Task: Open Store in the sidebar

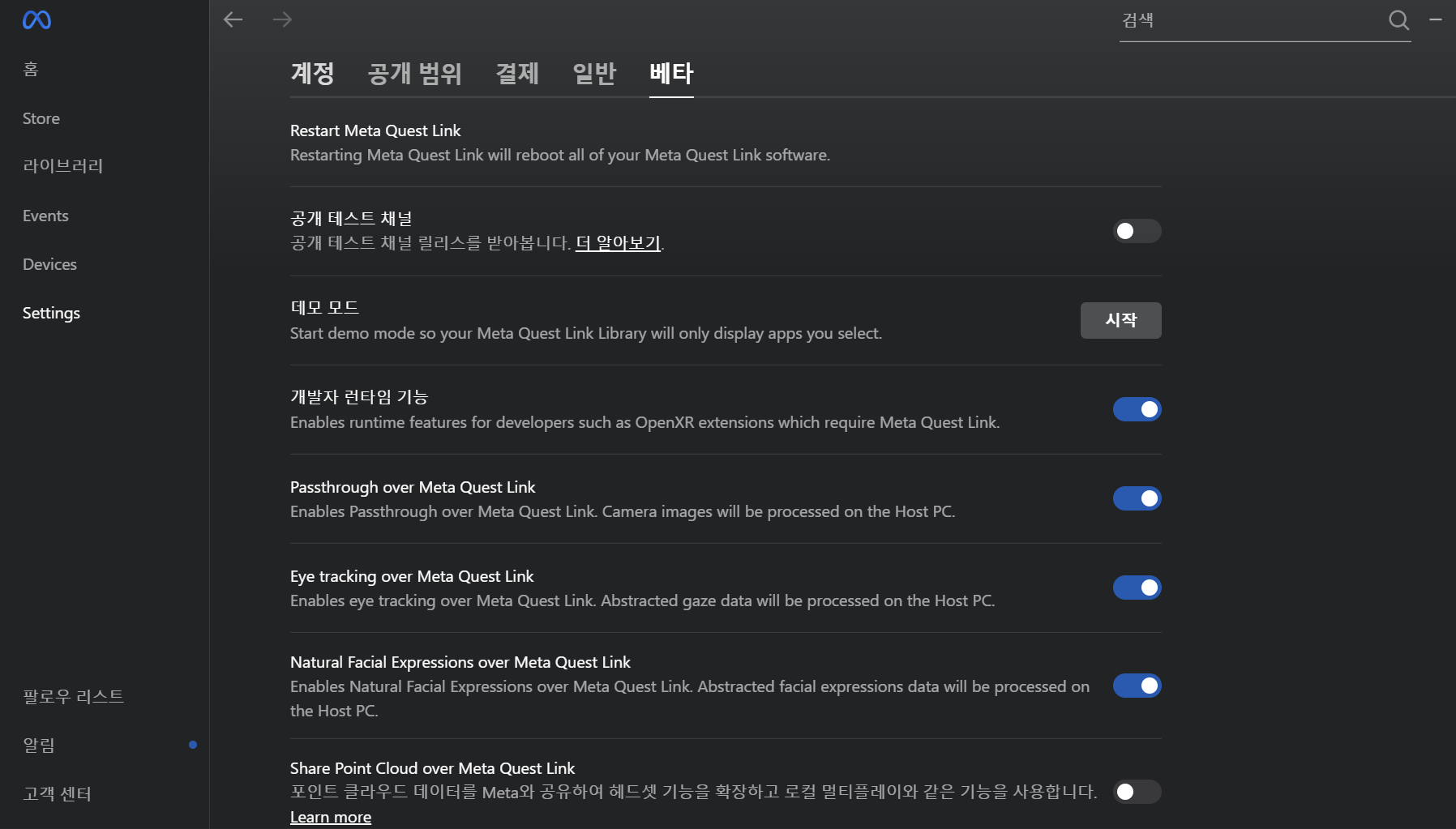Action: 41,118
